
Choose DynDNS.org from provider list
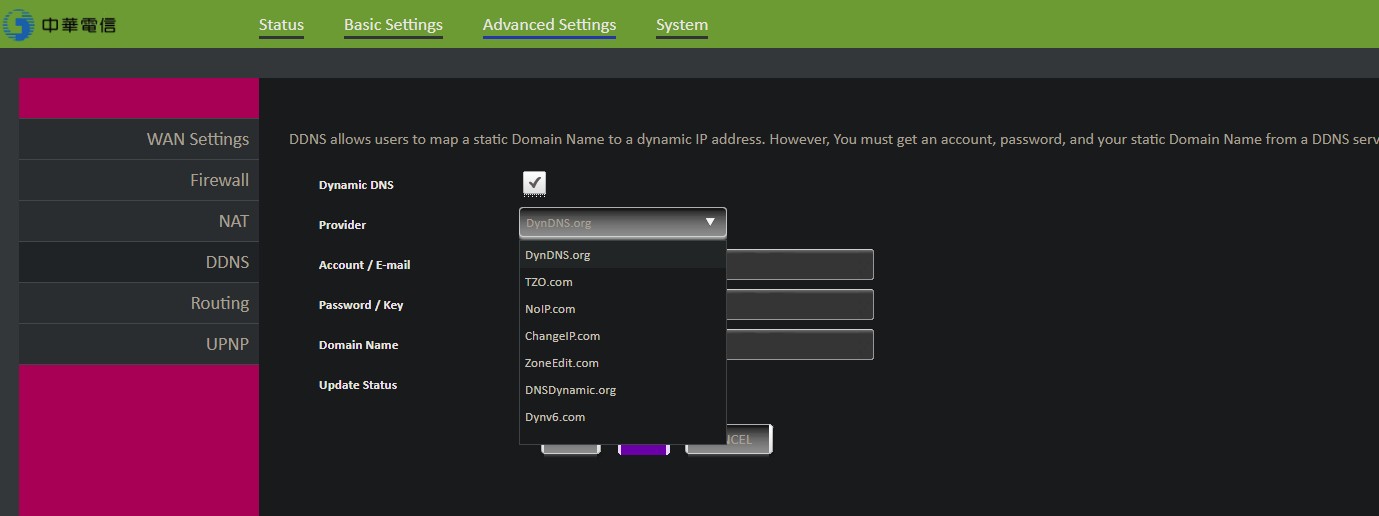point(622,255)
